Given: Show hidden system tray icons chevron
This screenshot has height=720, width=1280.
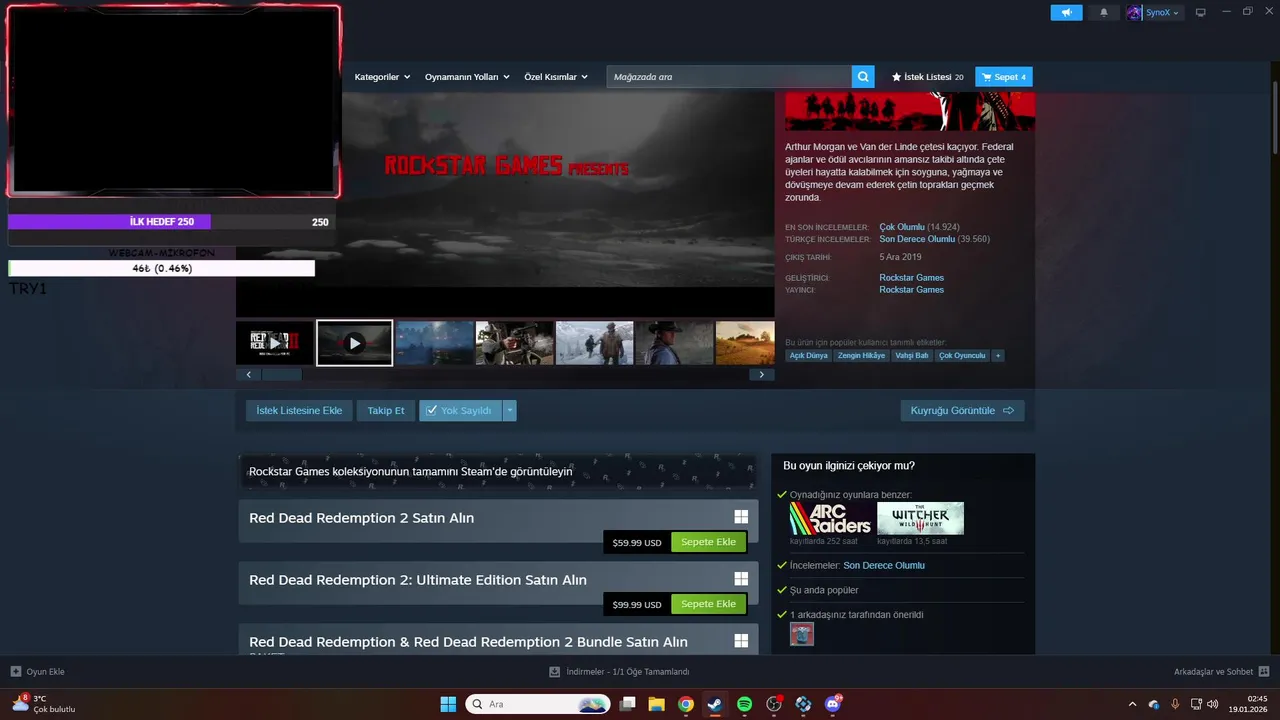Looking at the screenshot, I should (x=1132, y=704).
